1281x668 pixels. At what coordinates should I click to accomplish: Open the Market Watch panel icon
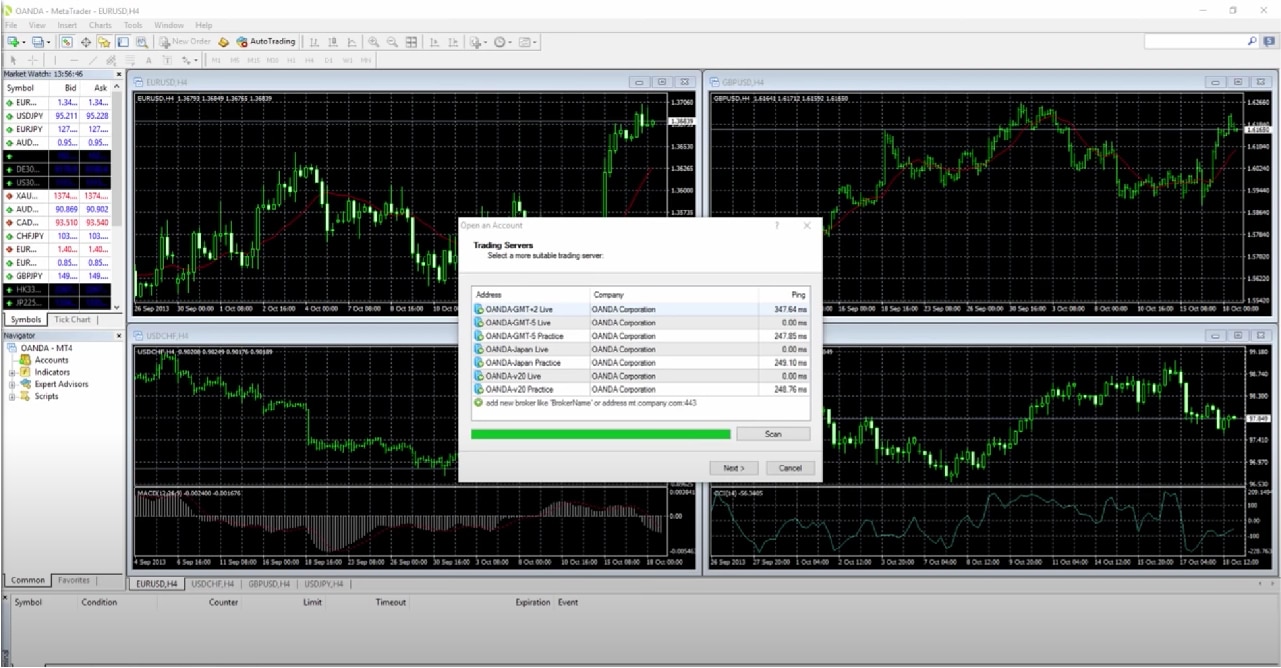click(66, 42)
